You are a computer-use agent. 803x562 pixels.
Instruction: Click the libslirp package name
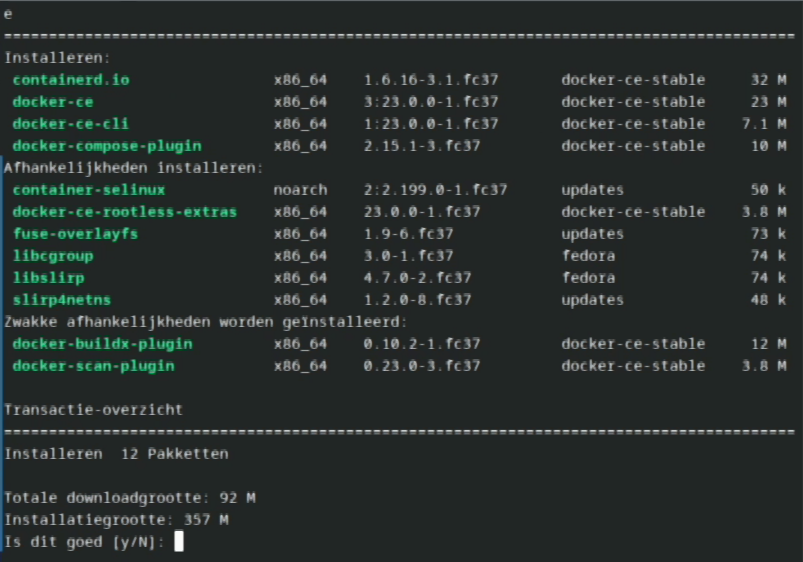49,278
